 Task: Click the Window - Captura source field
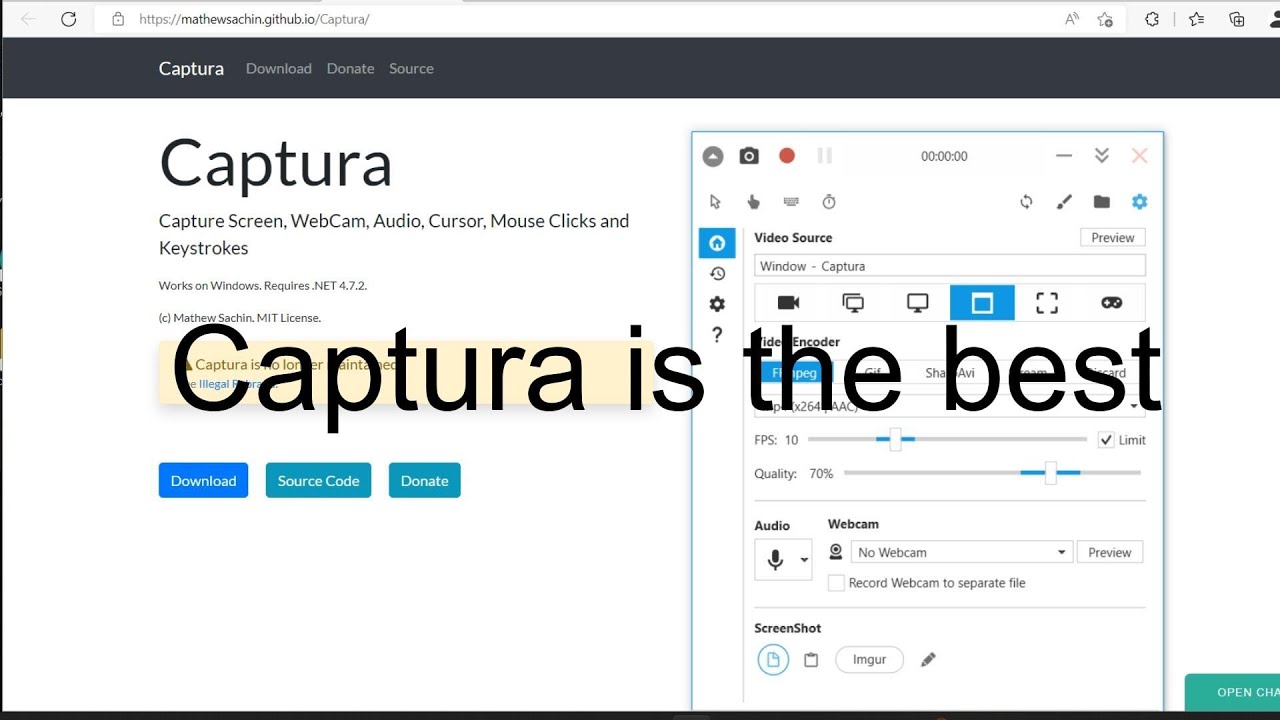pyautogui.click(x=950, y=266)
